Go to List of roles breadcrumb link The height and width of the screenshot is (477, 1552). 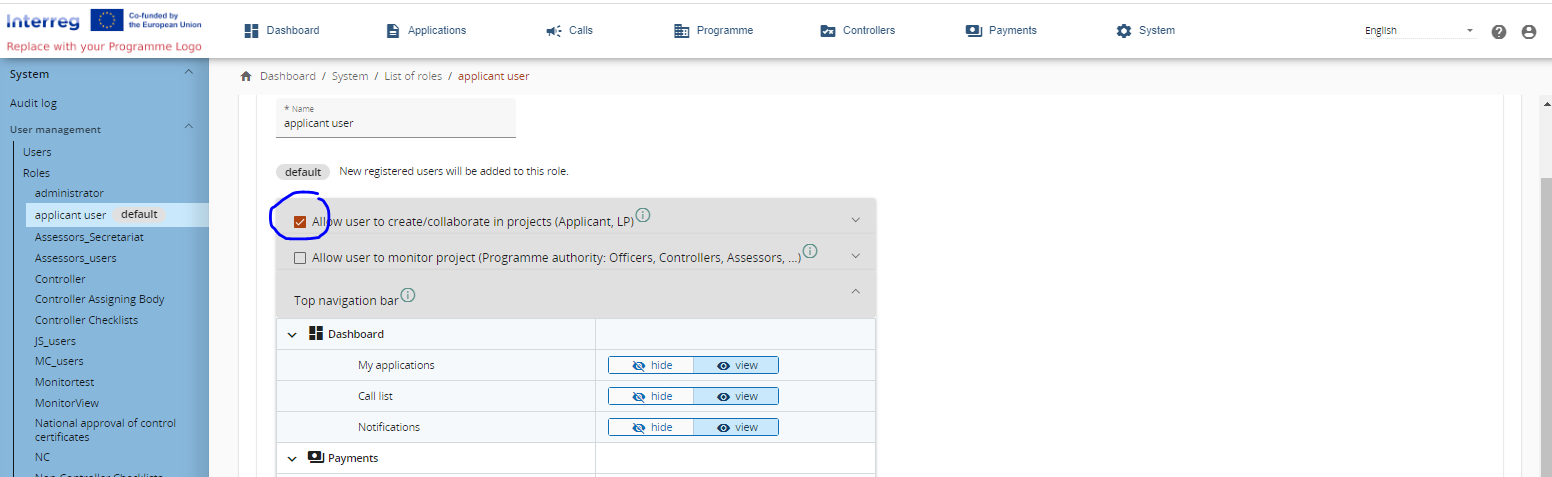point(413,77)
